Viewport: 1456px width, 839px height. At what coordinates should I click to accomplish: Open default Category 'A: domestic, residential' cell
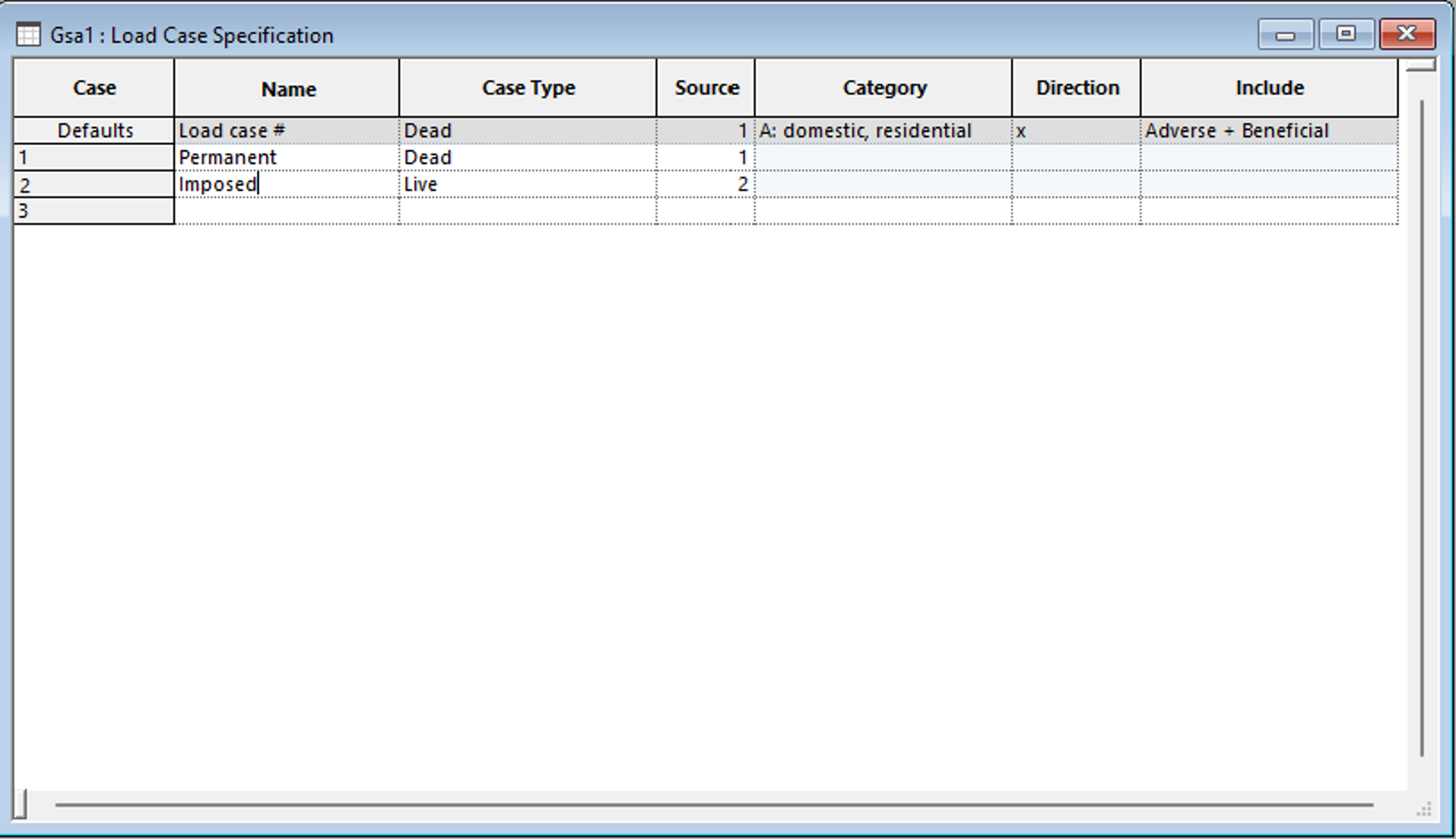(x=882, y=131)
